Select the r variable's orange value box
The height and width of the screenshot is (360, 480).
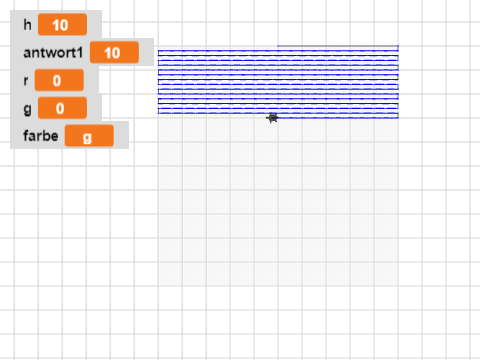click(59, 80)
